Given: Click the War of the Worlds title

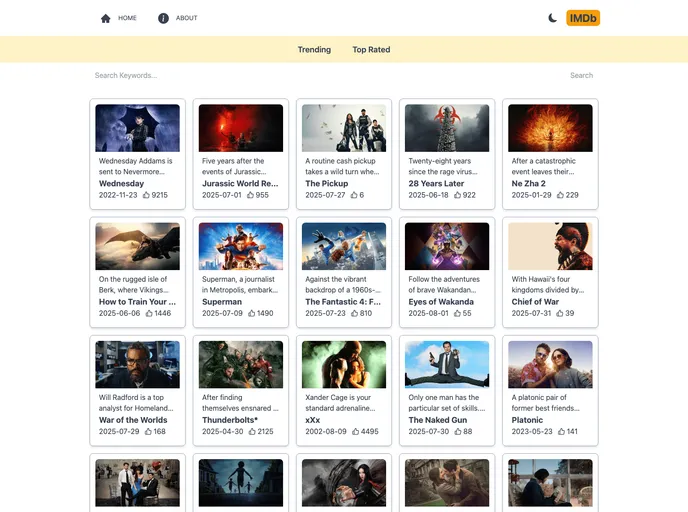Looking at the screenshot, I should (x=133, y=420).
